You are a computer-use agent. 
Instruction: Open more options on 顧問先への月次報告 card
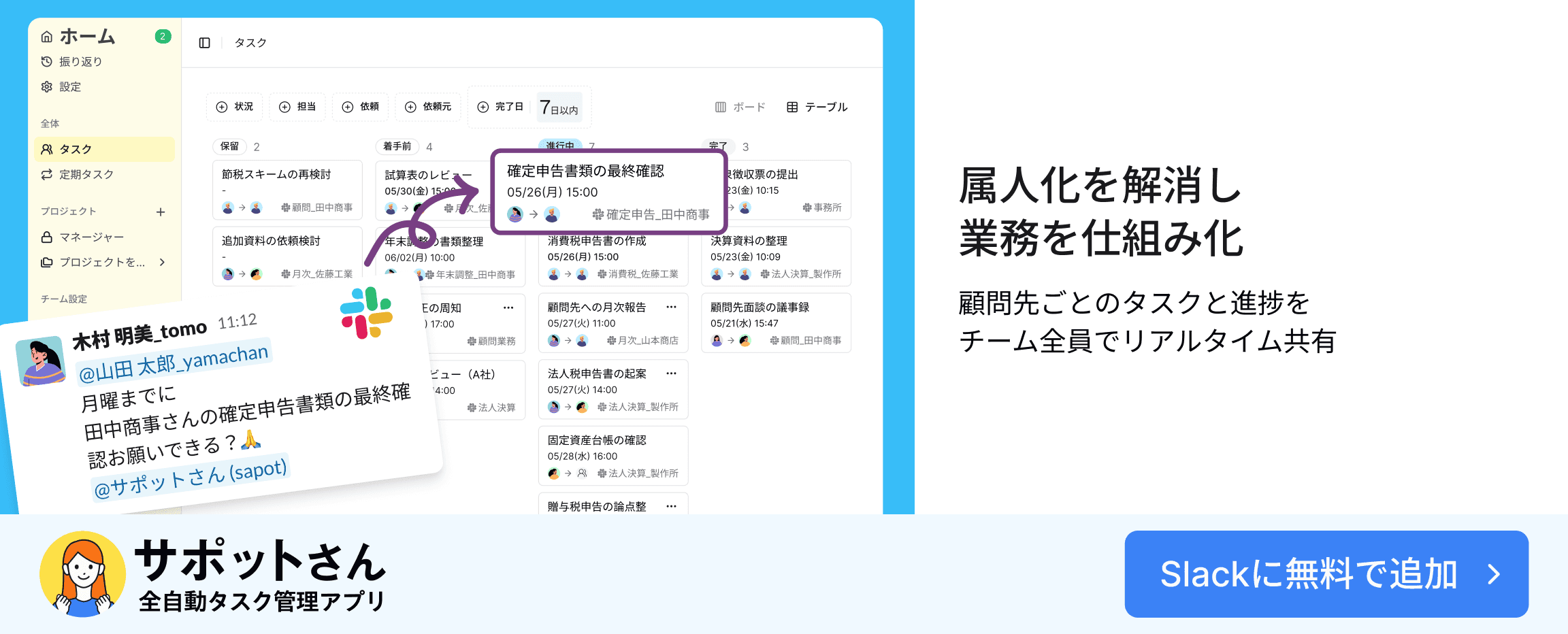coord(671,307)
